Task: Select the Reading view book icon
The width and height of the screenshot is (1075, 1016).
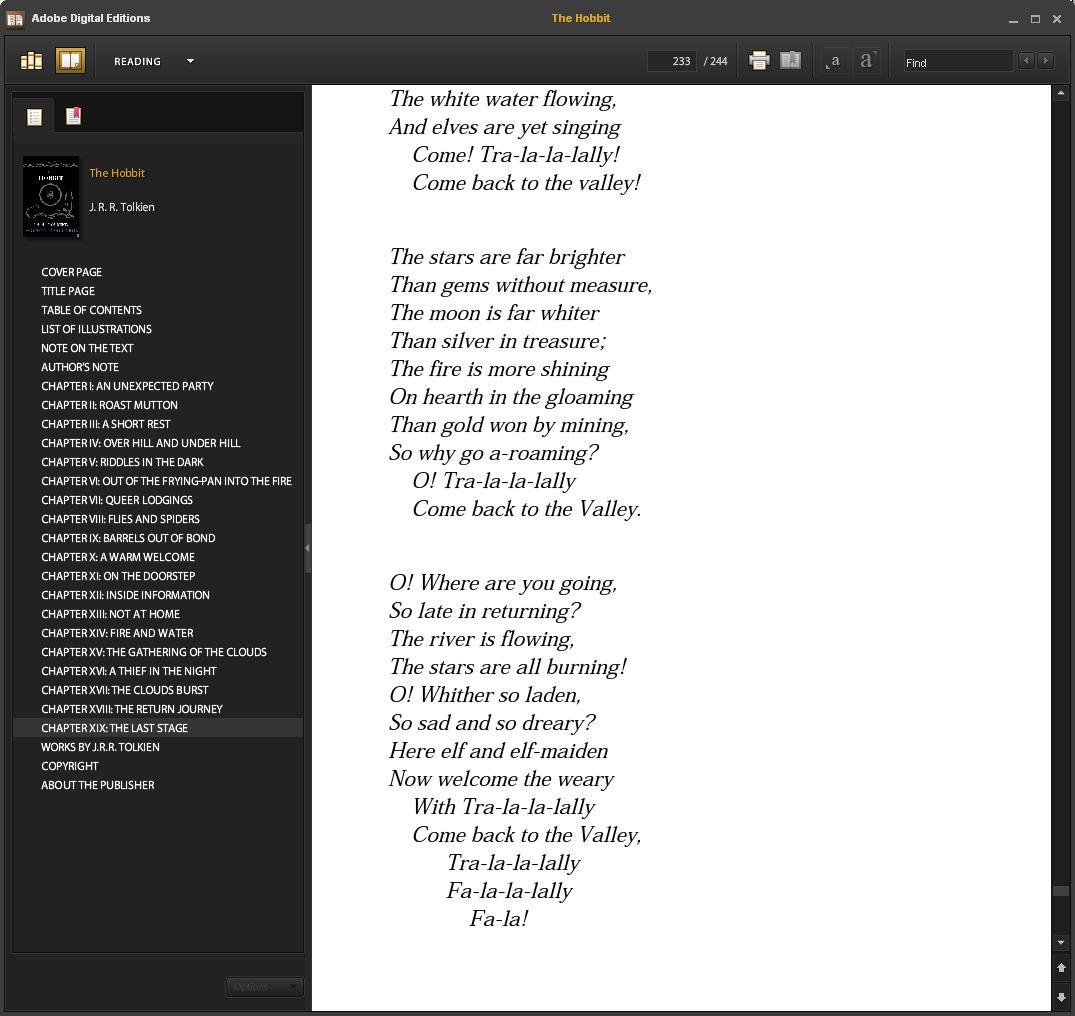Action: (x=70, y=61)
